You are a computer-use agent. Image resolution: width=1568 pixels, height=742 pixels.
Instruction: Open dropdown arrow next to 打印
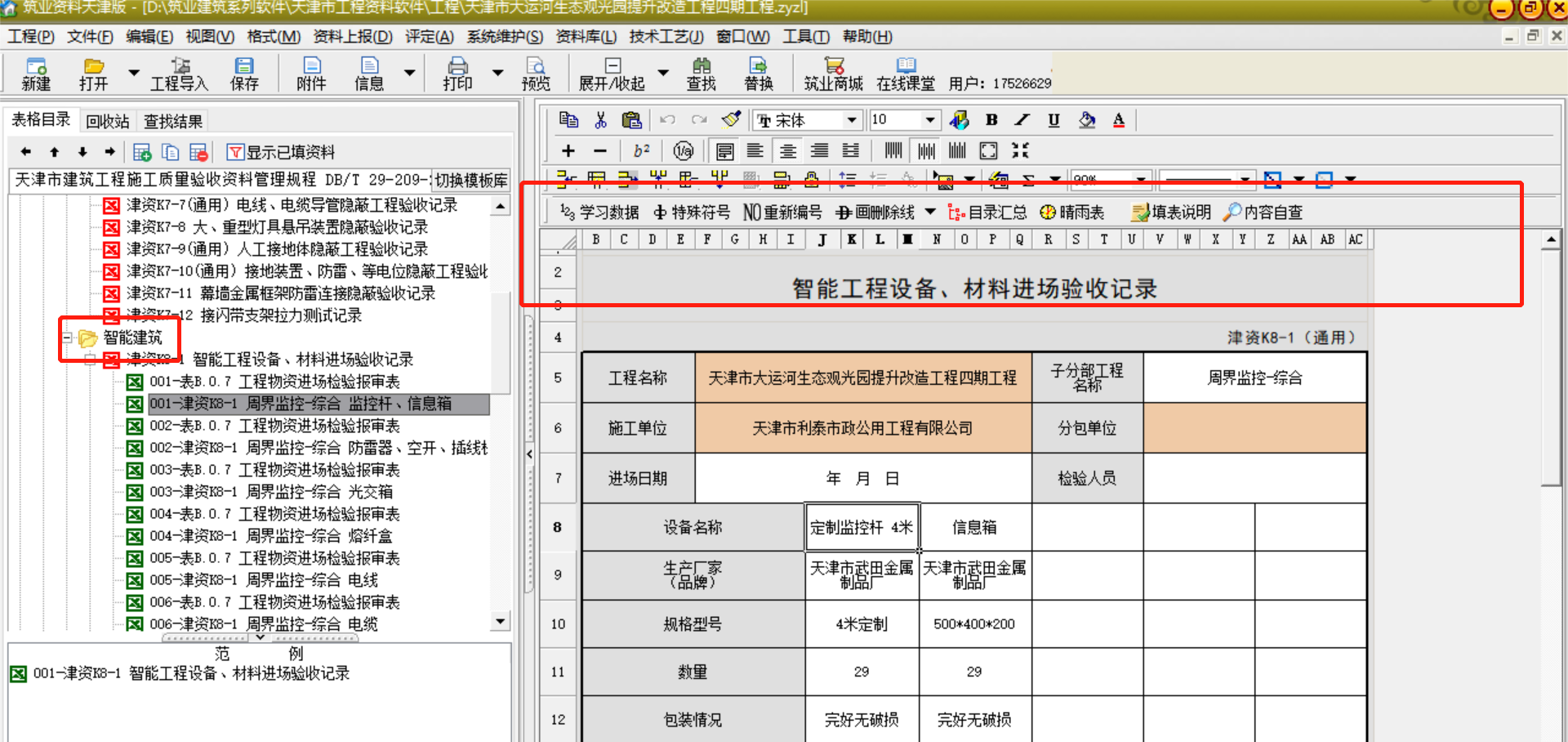point(497,73)
